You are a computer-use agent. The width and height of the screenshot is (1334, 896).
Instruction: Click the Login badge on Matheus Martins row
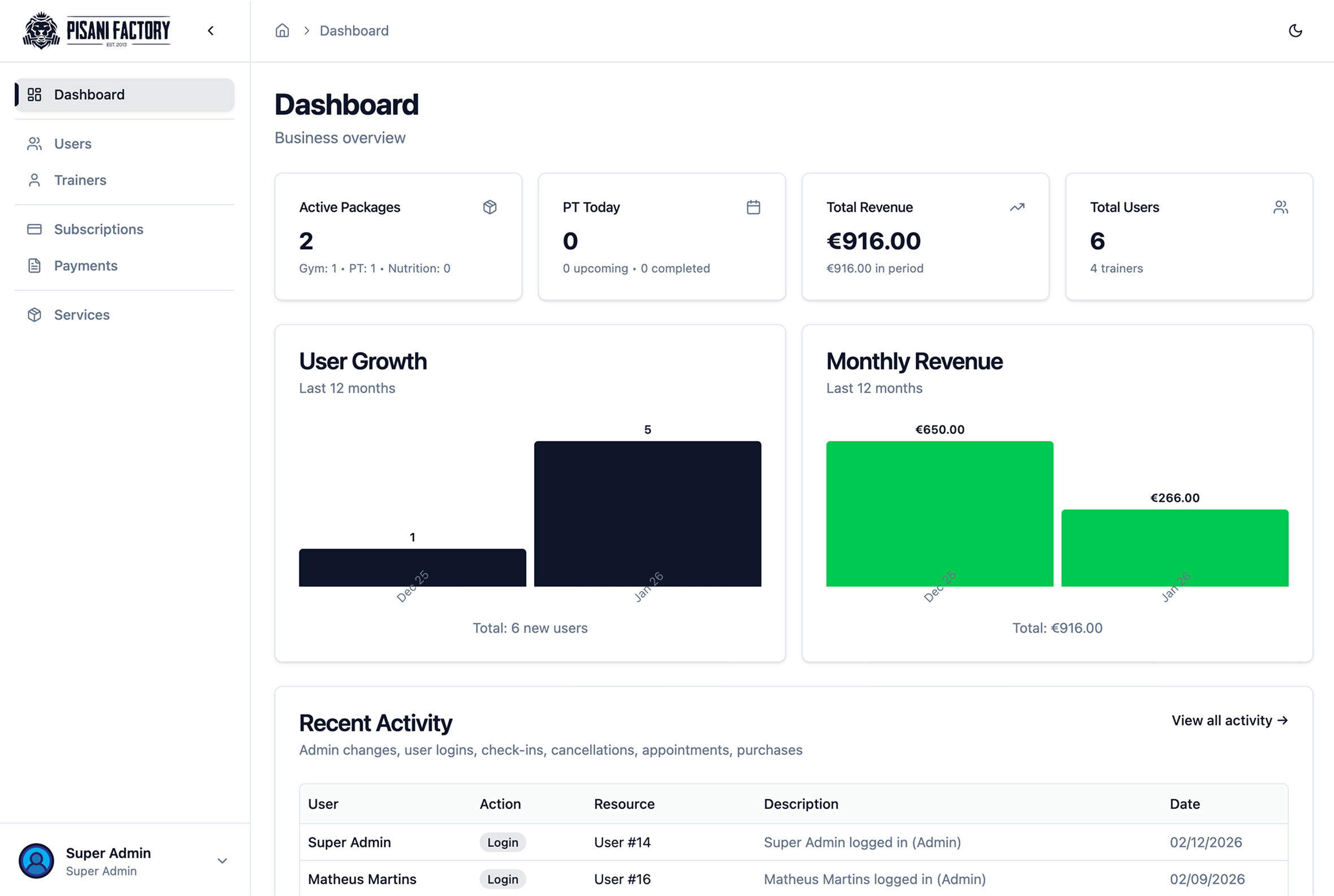pyautogui.click(x=502, y=879)
